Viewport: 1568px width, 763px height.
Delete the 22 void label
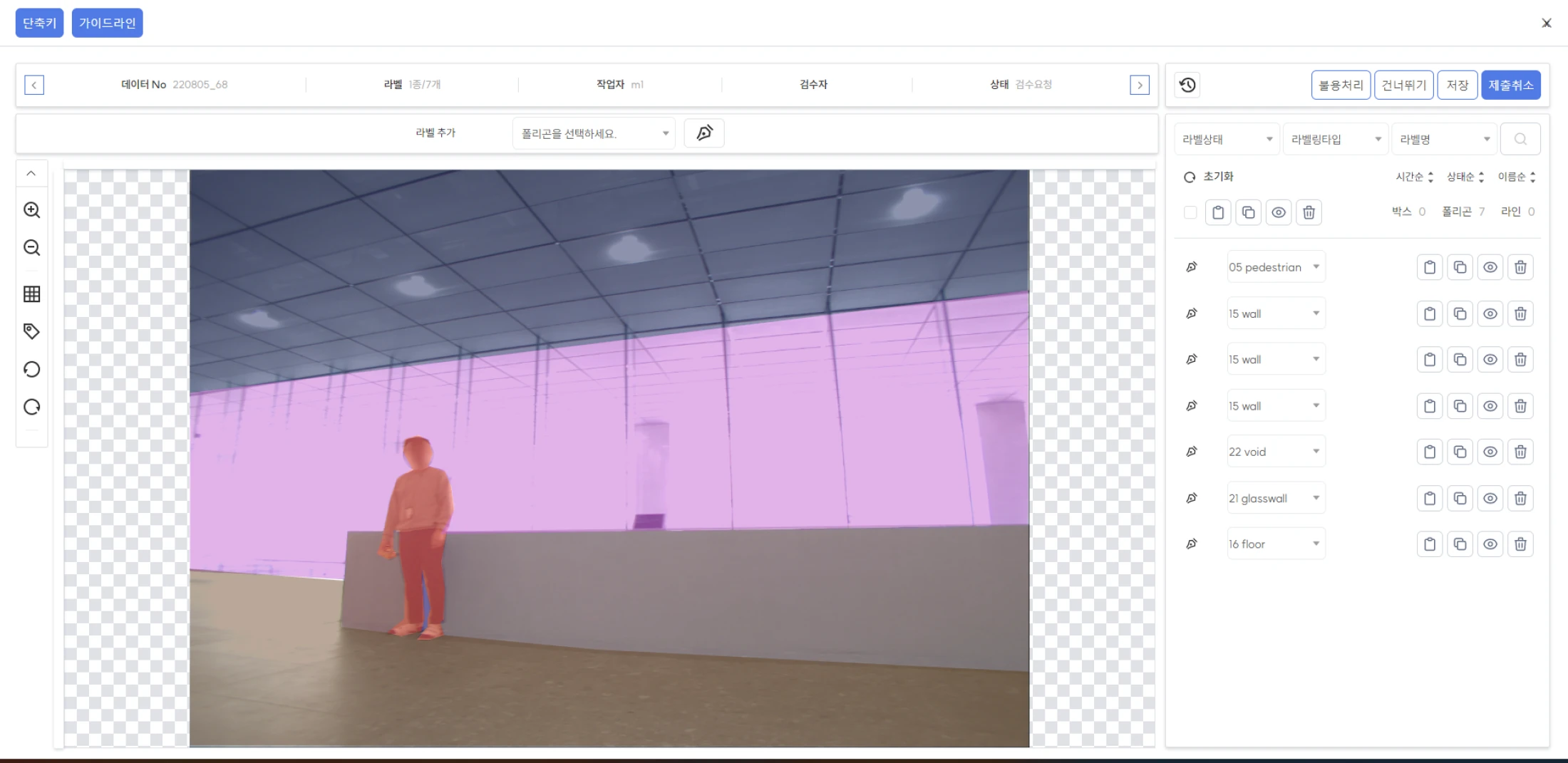[x=1520, y=452]
